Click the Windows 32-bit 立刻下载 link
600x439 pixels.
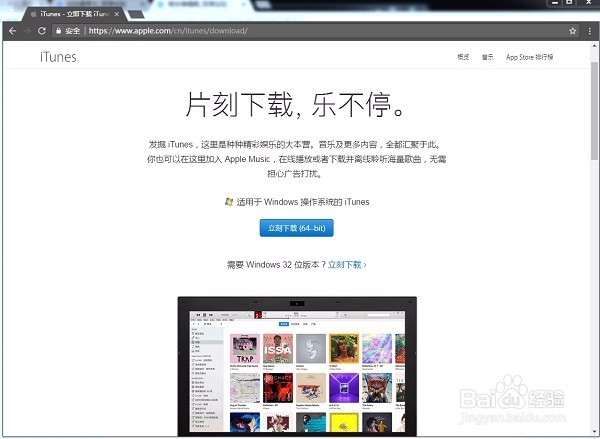coord(347,264)
